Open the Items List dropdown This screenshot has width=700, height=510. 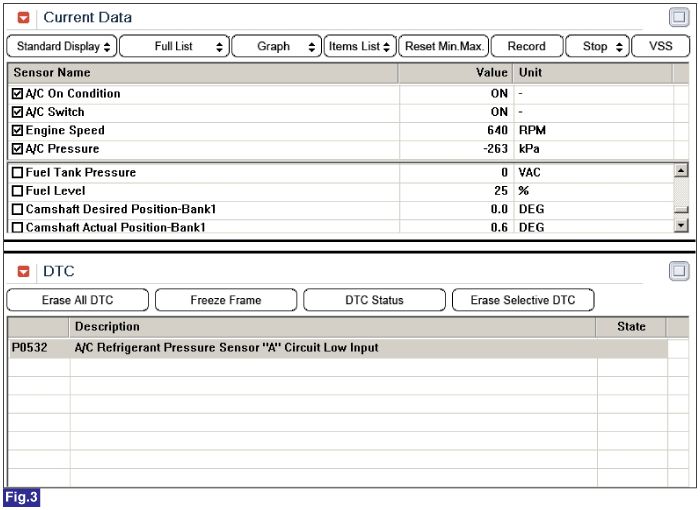pos(360,46)
